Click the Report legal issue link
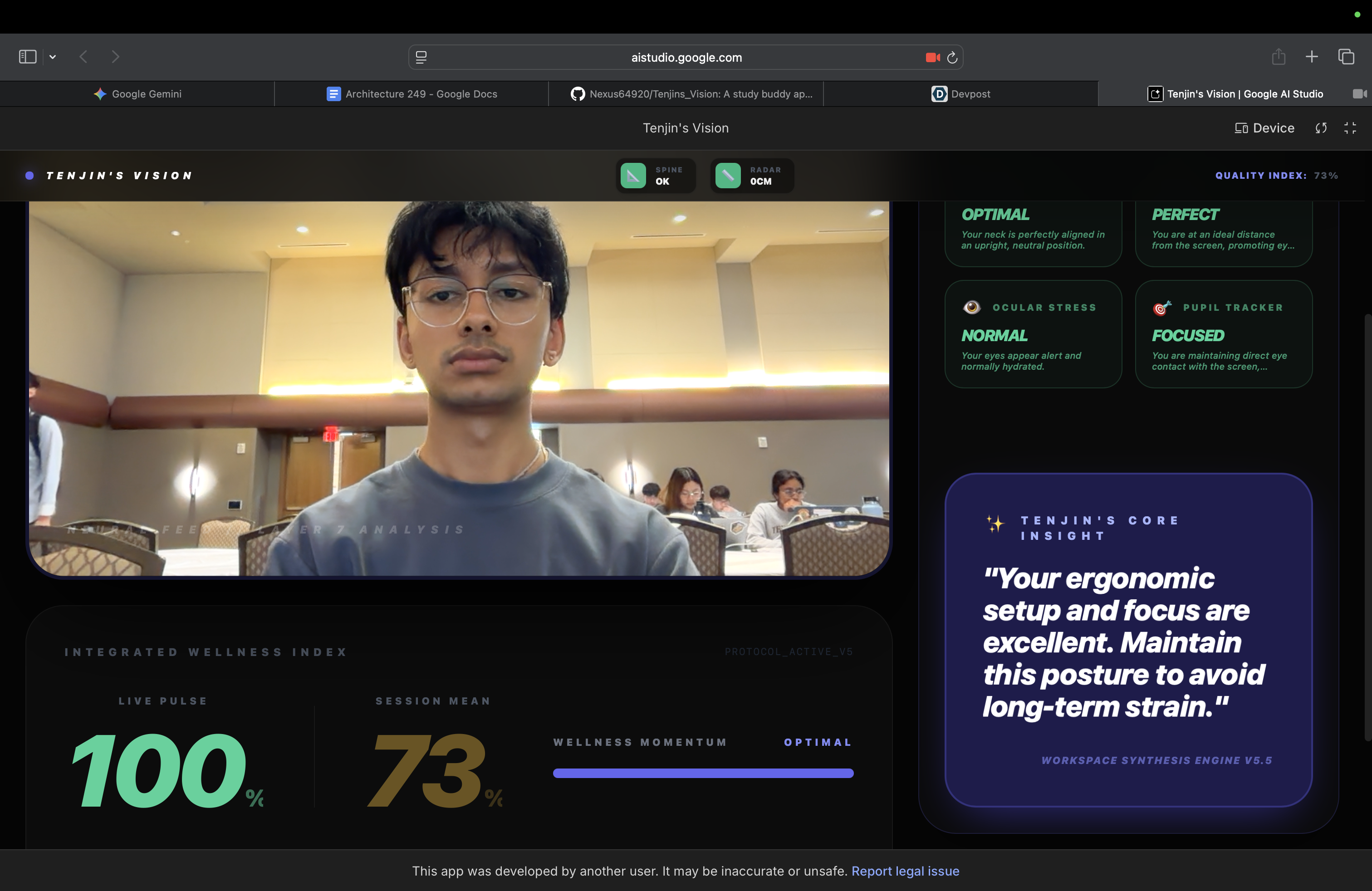Image resolution: width=1372 pixels, height=891 pixels. pos(905,871)
